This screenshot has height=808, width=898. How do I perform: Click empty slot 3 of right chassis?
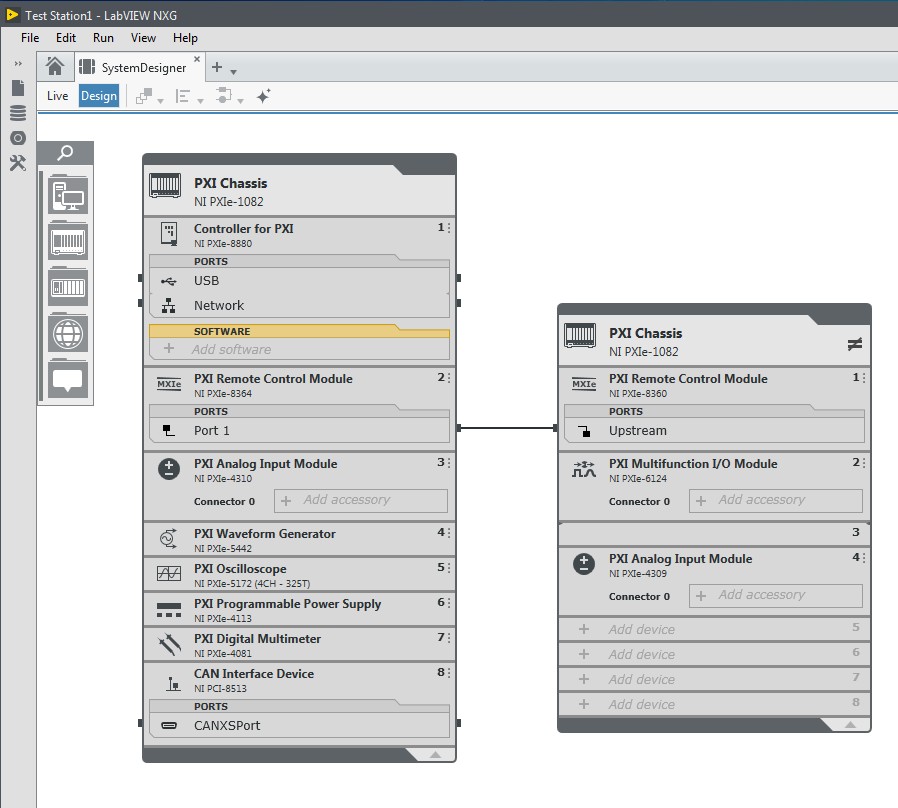point(714,533)
